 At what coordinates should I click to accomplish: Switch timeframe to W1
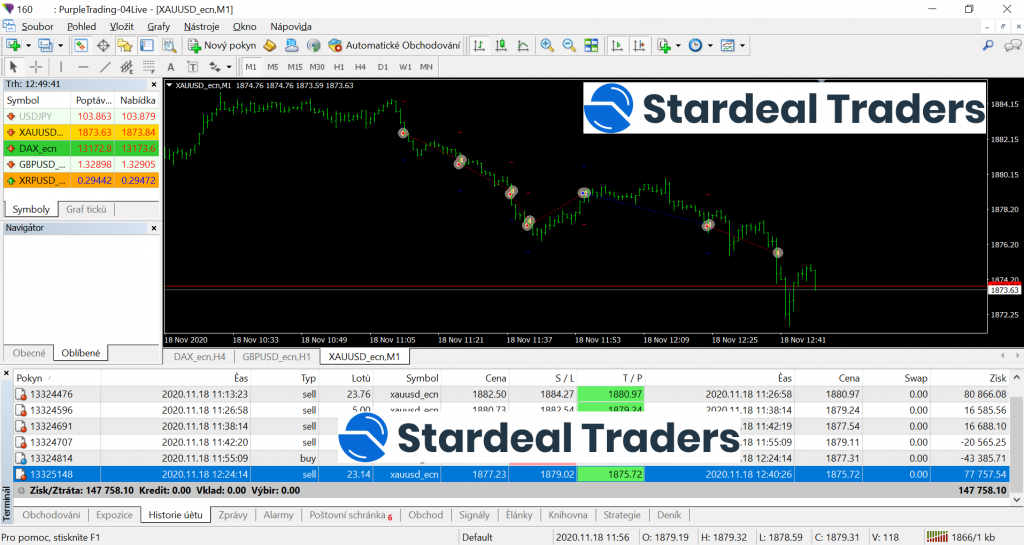click(x=405, y=67)
